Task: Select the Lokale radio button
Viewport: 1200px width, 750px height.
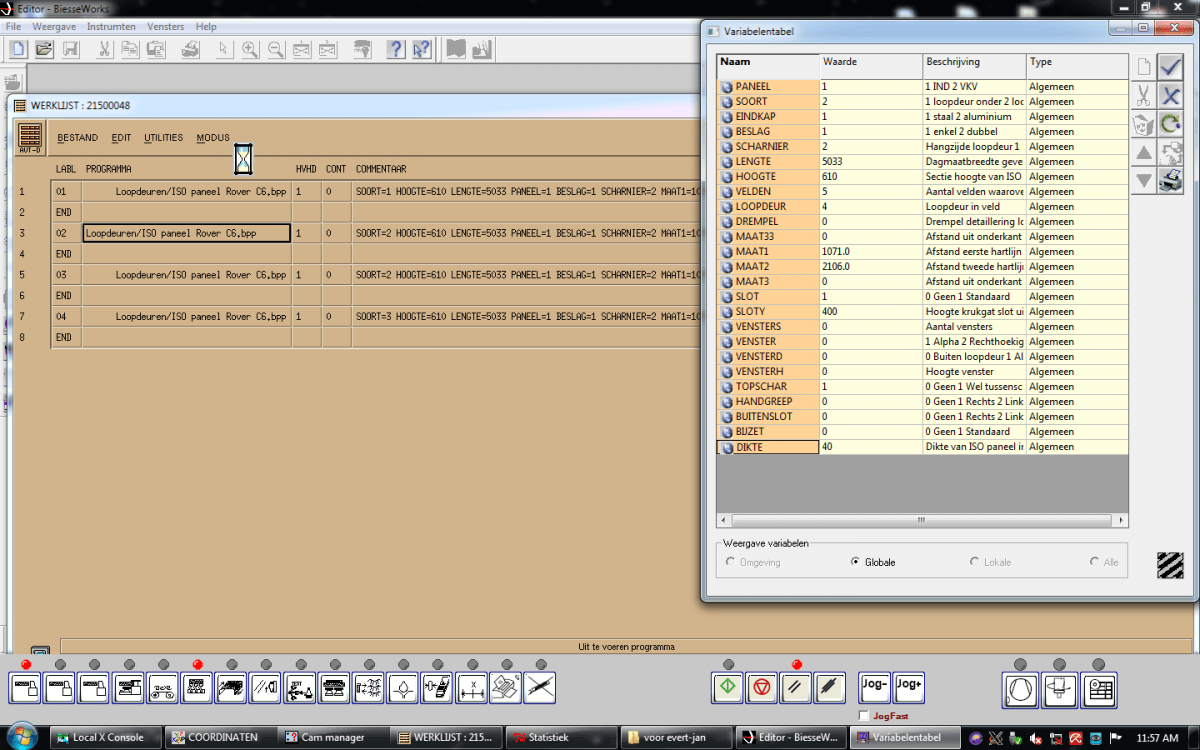Action: [x=975, y=562]
